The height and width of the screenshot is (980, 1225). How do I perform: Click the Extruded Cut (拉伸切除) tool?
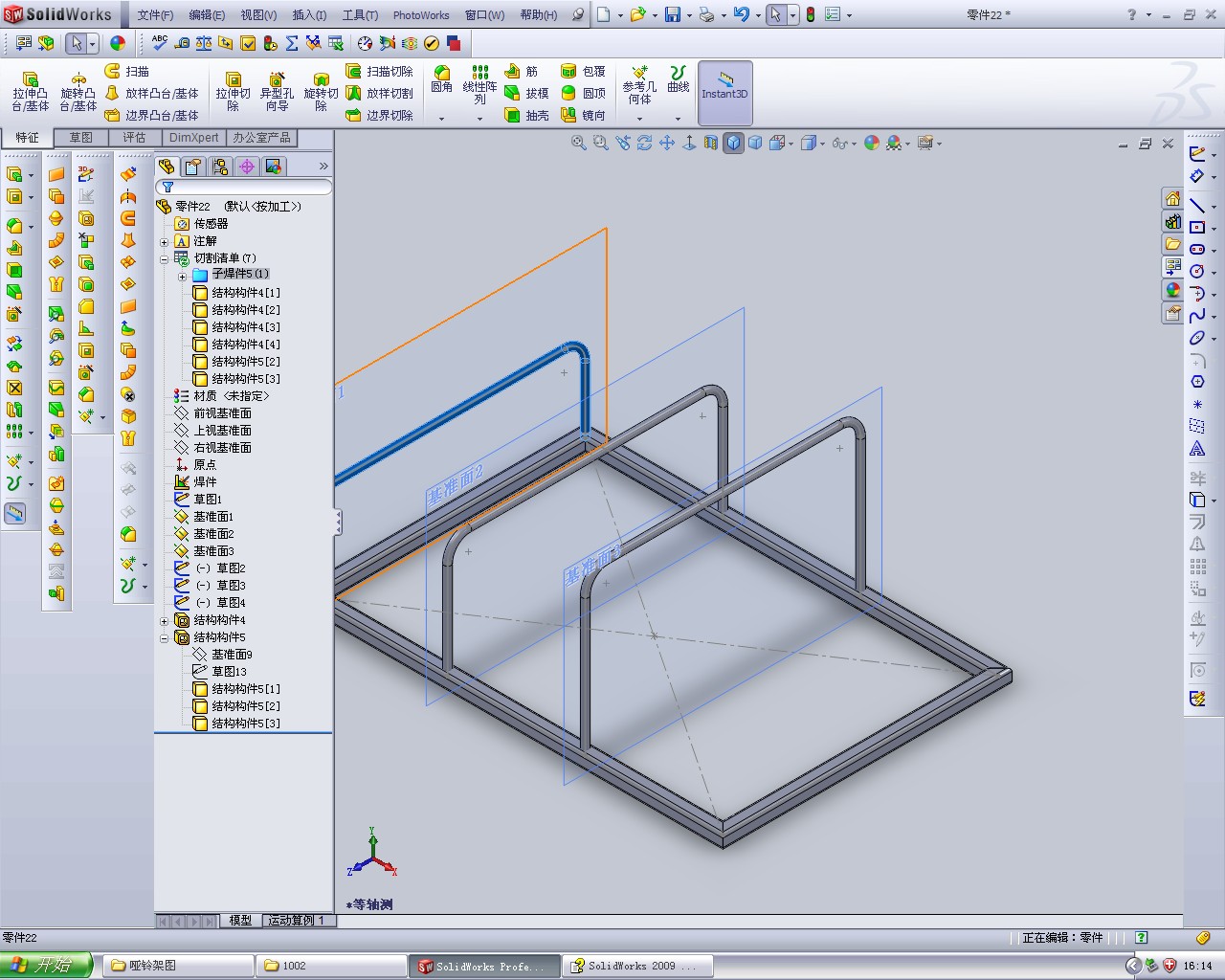pos(233,92)
